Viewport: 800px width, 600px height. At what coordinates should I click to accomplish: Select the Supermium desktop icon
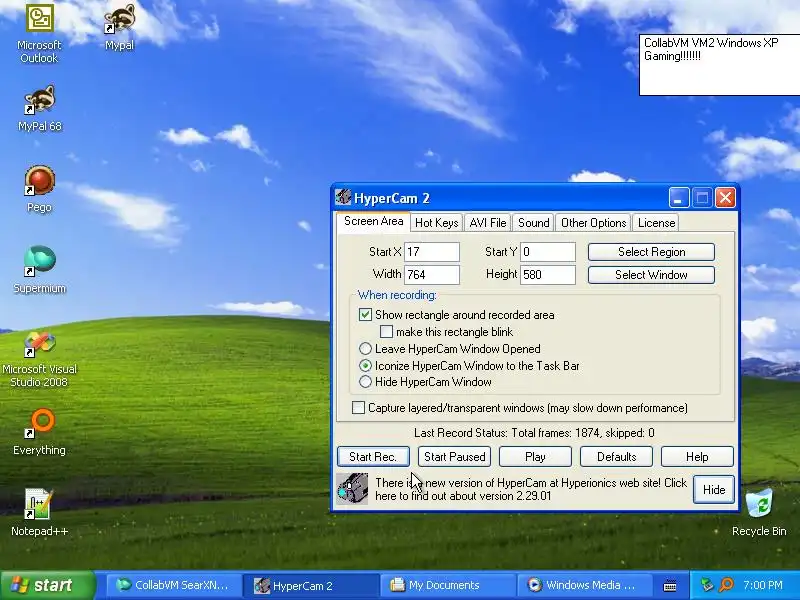coord(39,270)
